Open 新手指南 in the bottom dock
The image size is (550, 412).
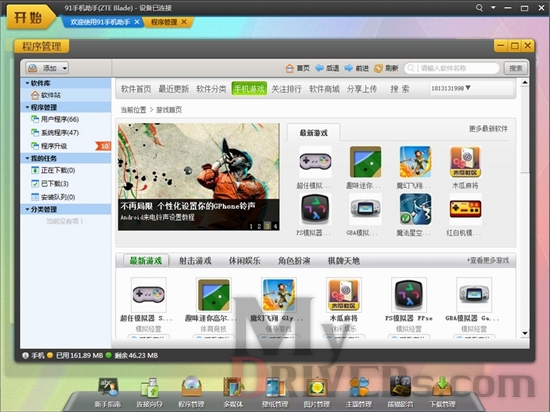(108, 393)
